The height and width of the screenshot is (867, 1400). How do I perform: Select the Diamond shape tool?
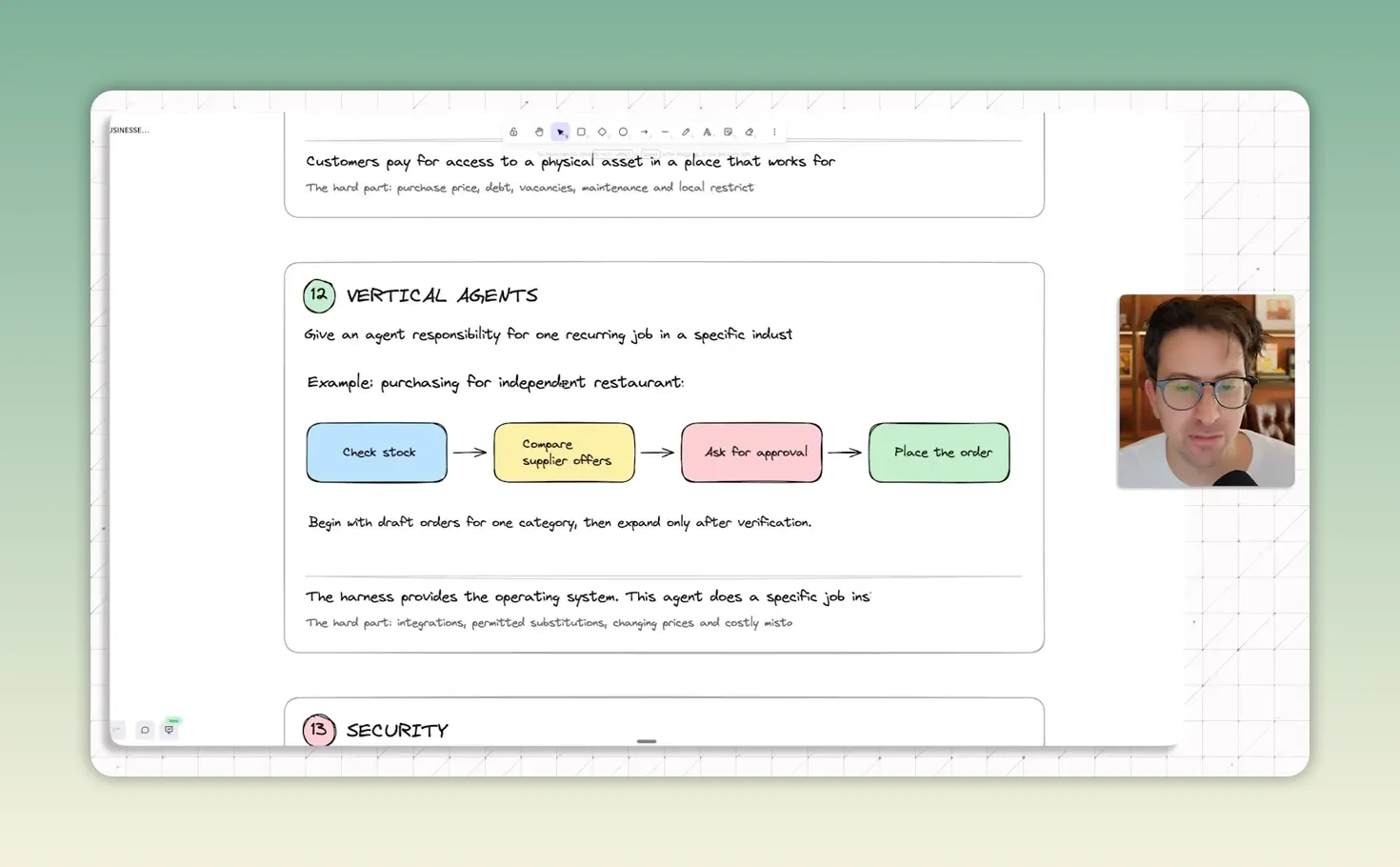[602, 132]
